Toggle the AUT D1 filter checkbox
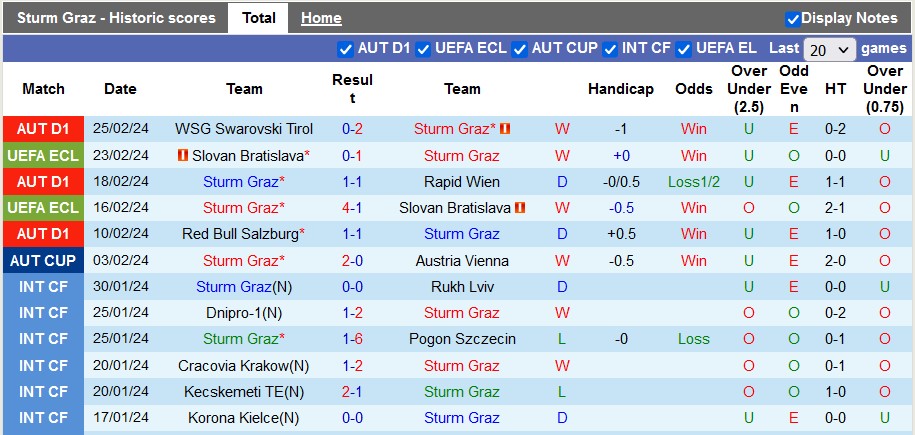Viewport: 915px width, 435px height. [x=345, y=49]
